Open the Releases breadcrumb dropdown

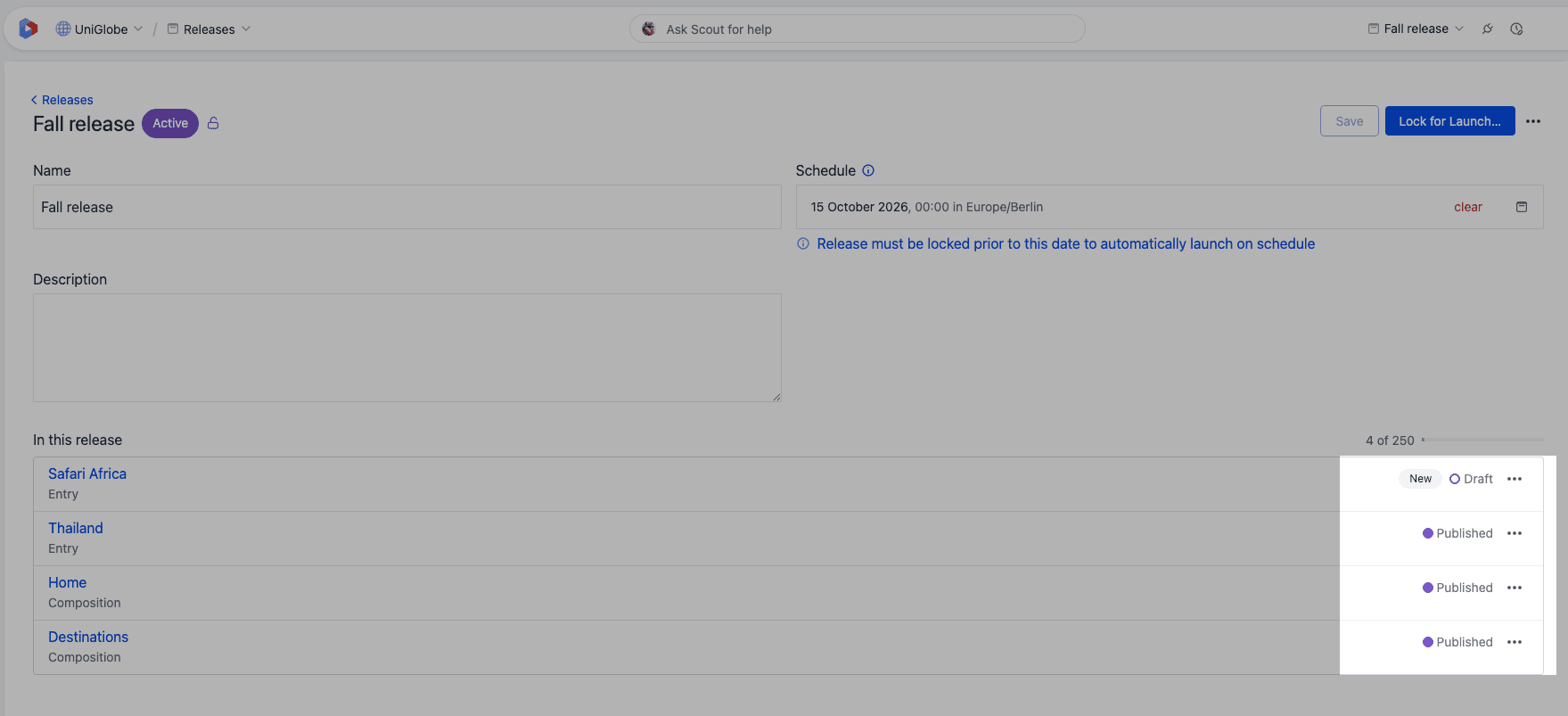[x=209, y=29]
